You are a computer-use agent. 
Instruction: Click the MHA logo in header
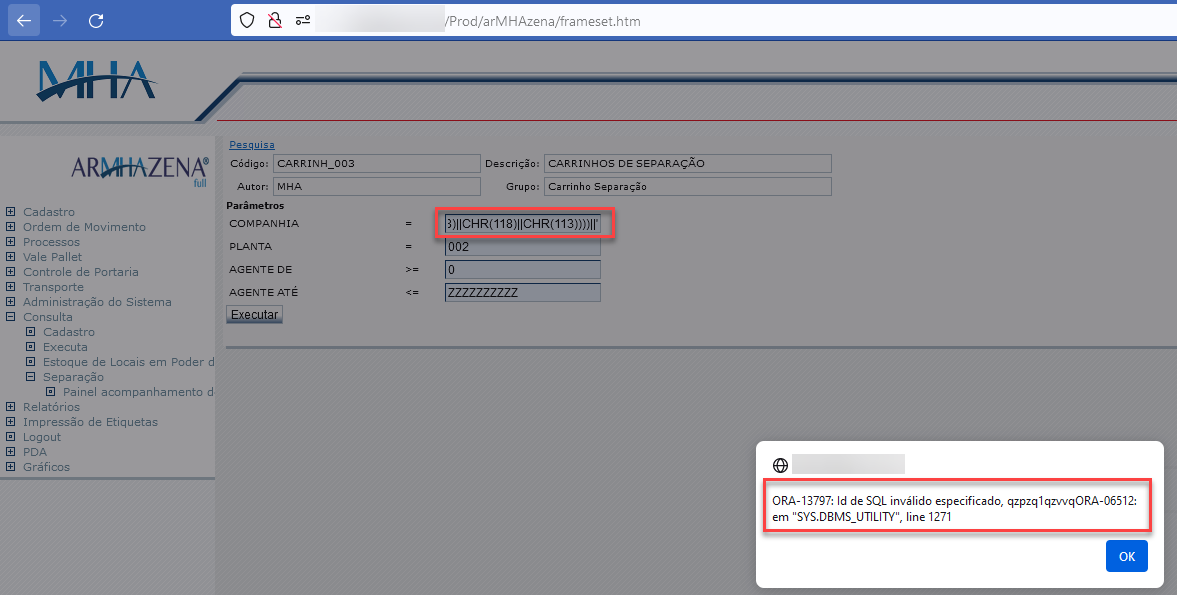tap(96, 82)
